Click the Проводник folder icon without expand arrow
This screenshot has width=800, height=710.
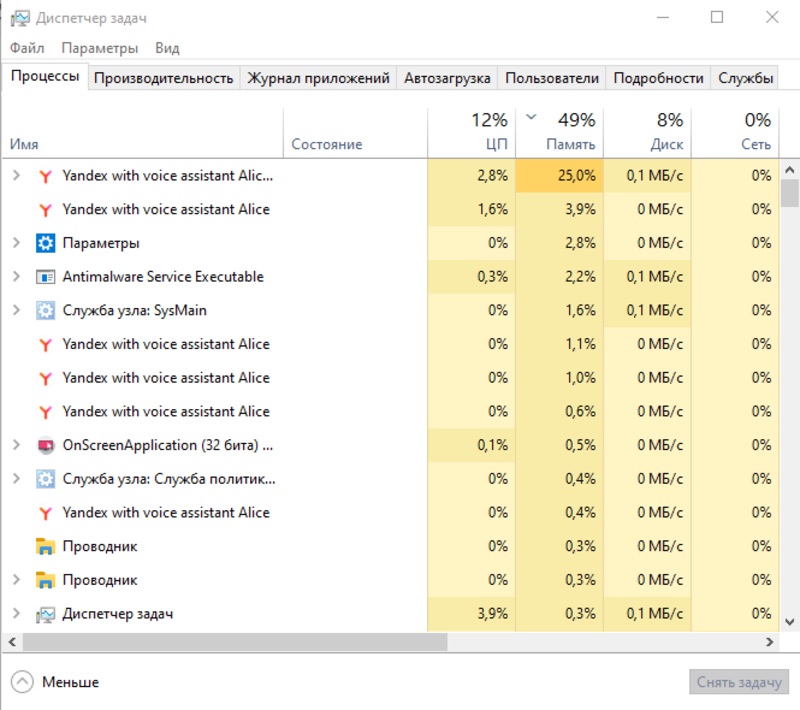pyautogui.click(x=45, y=546)
